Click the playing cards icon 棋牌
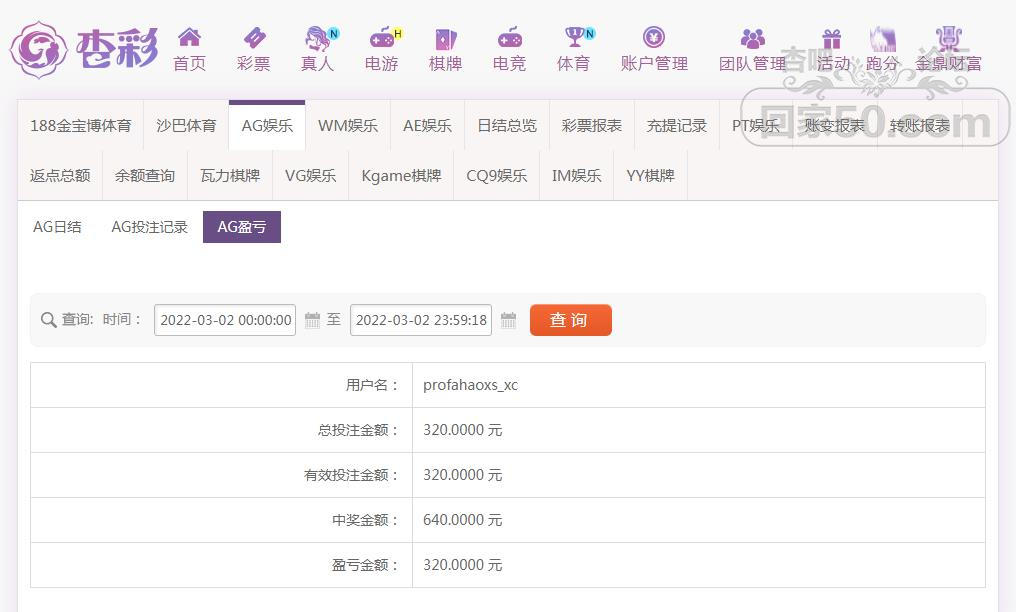1016x612 pixels. pyautogui.click(x=445, y=39)
